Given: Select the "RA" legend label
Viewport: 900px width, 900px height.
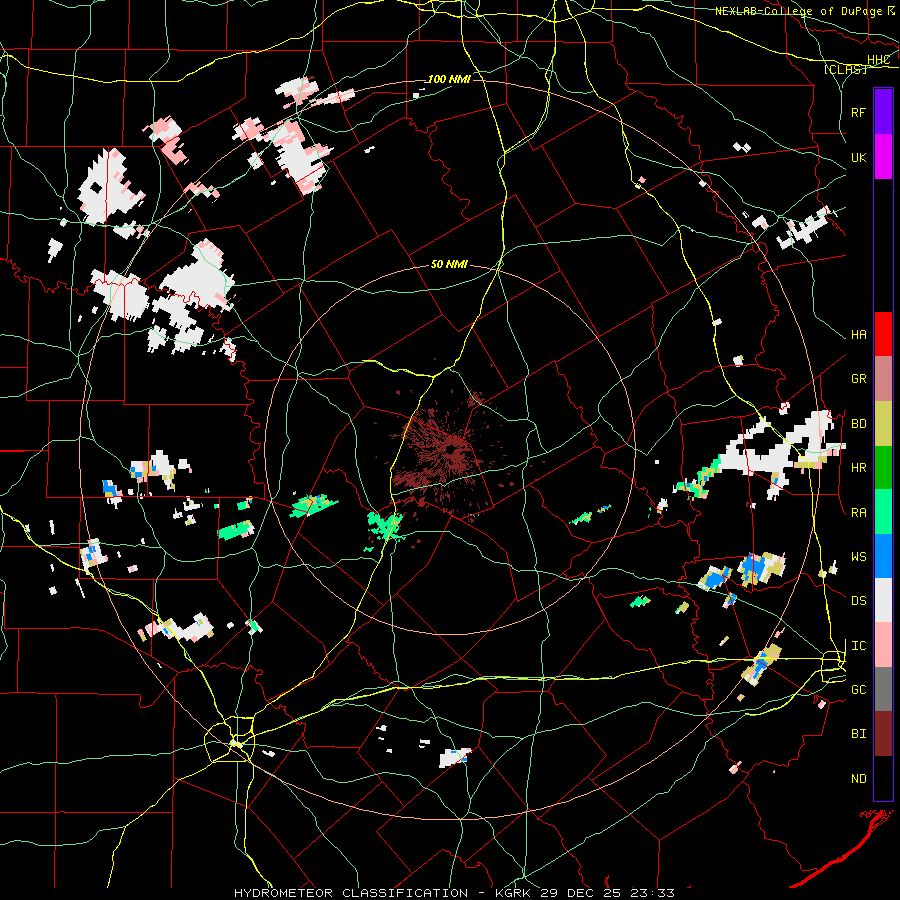Looking at the screenshot, I should coord(858,512).
